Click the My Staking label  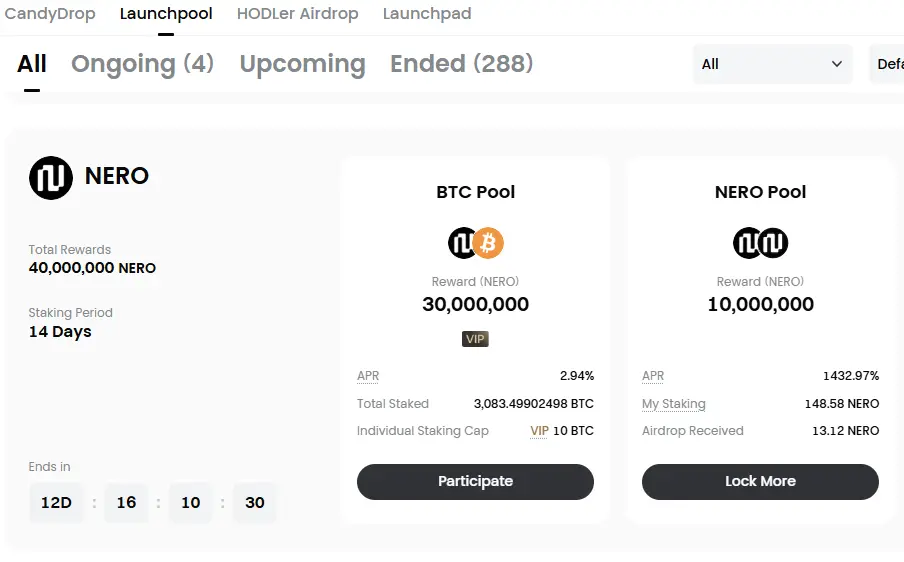tap(673, 403)
